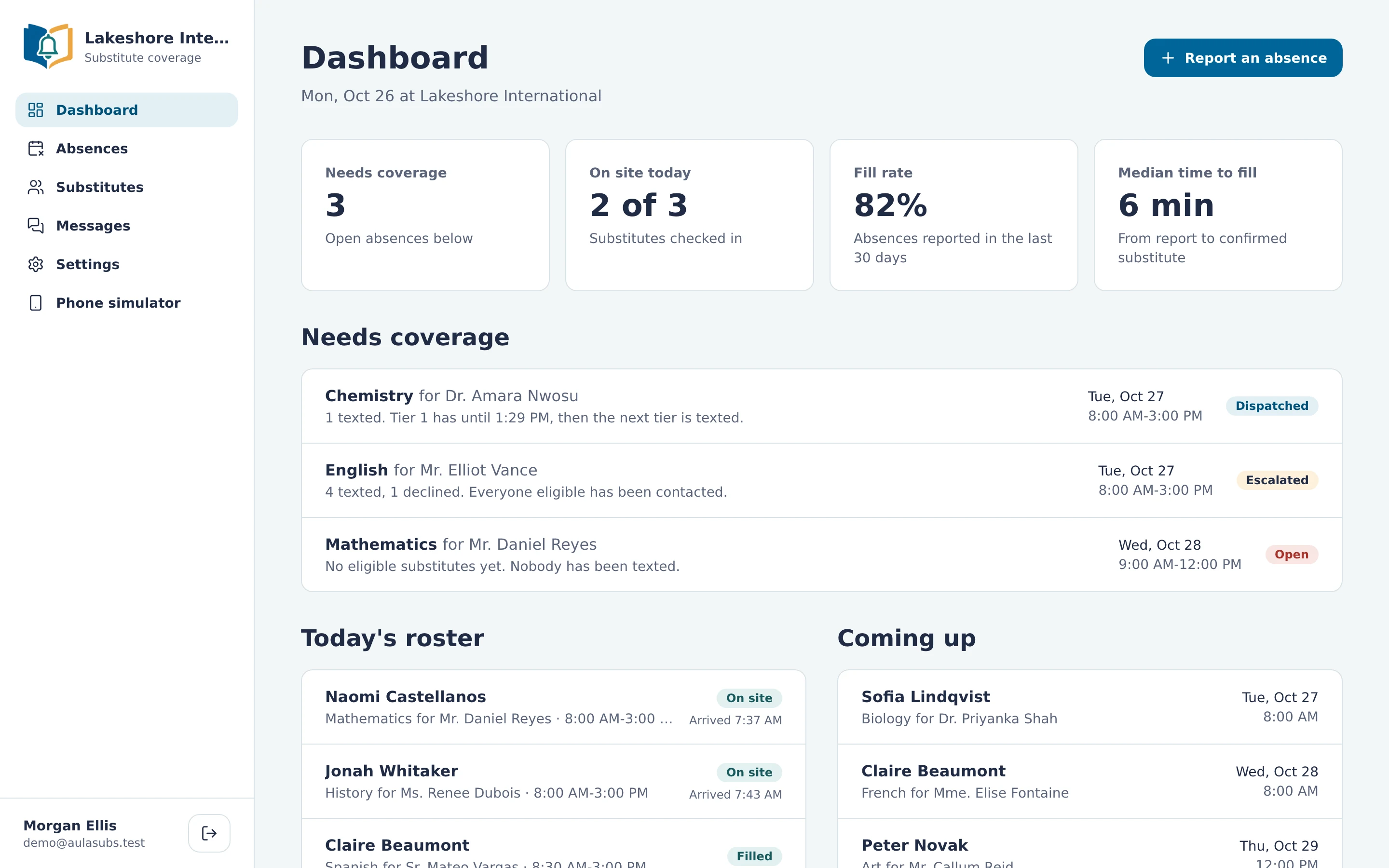1389x868 pixels.
Task: Open Claire Beaumont French upcoming assignment
Action: tap(1089, 781)
